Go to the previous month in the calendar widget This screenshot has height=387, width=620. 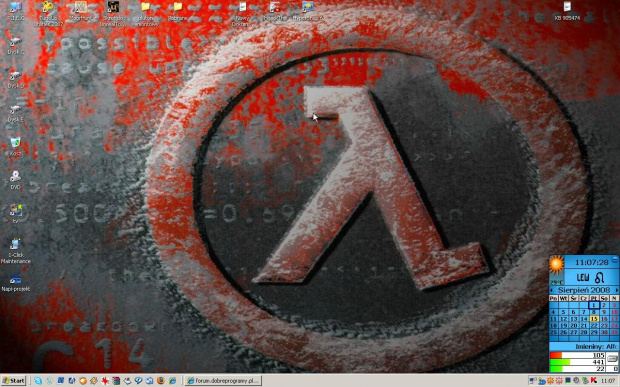(552, 291)
